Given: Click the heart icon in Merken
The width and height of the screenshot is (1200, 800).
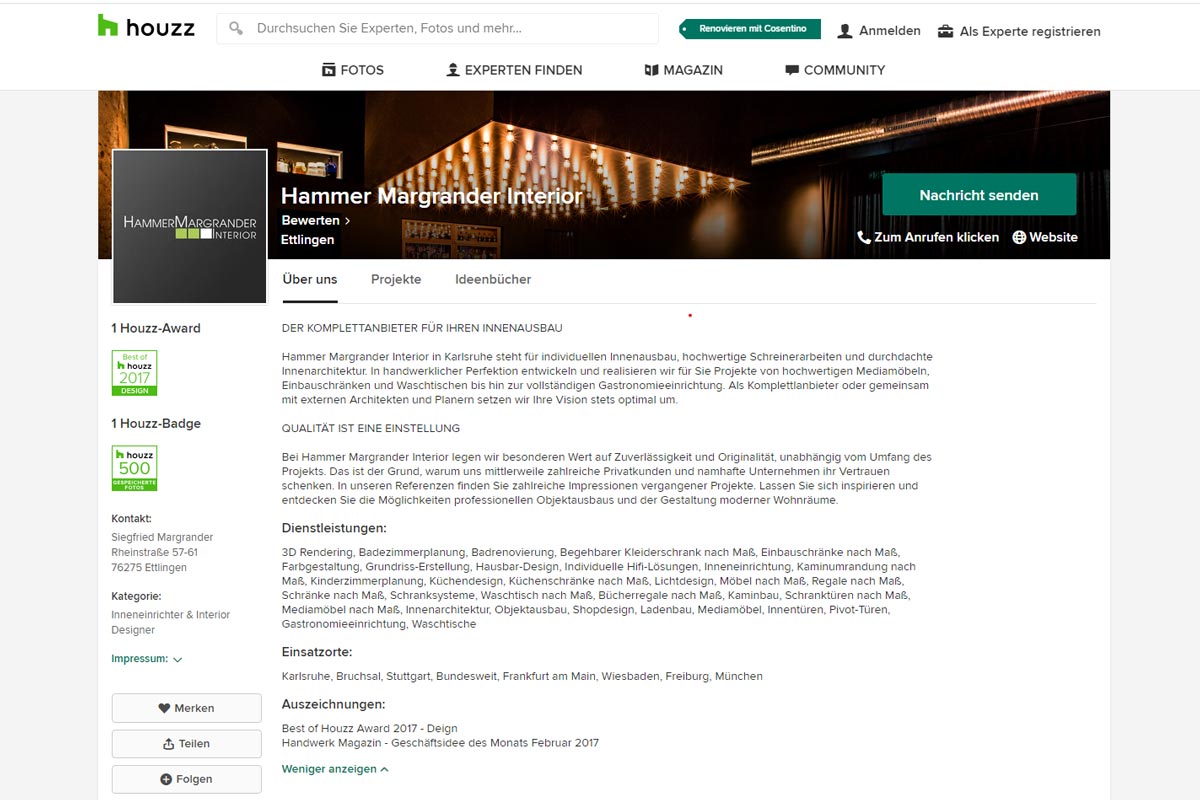Looking at the screenshot, I should coord(164,708).
